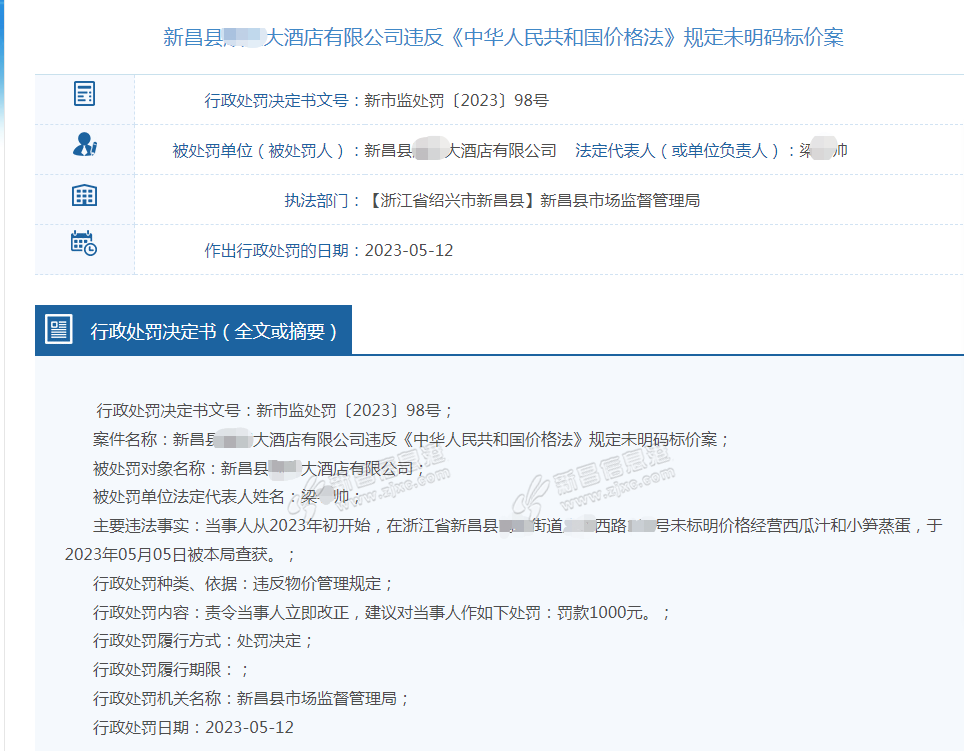Click the 案件名称 line in the decision body
The width and height of the screenshot is (964, 751).
pos(411,439)
